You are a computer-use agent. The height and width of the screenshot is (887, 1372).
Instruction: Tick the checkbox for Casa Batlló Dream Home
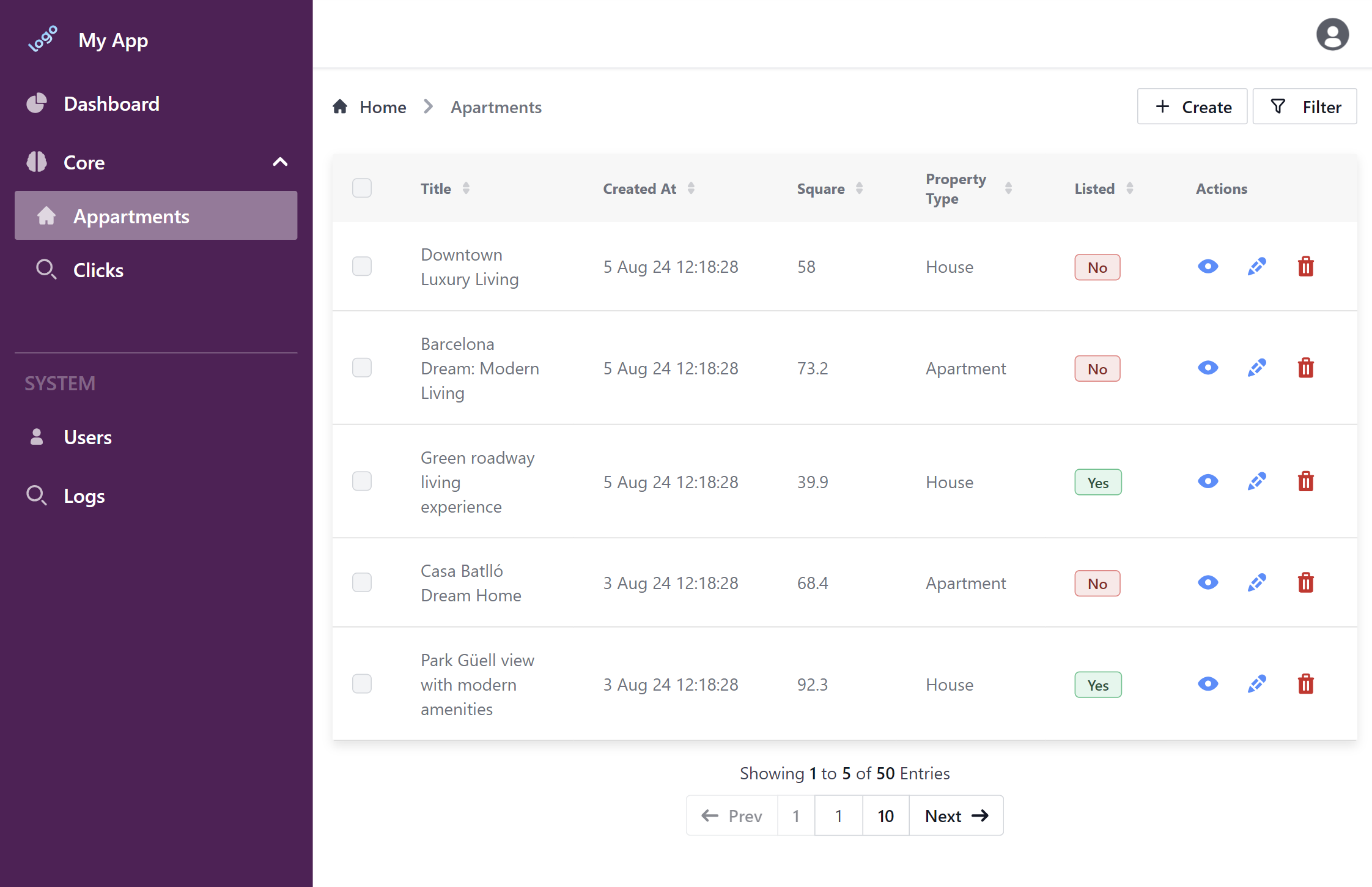pos(362,583)
